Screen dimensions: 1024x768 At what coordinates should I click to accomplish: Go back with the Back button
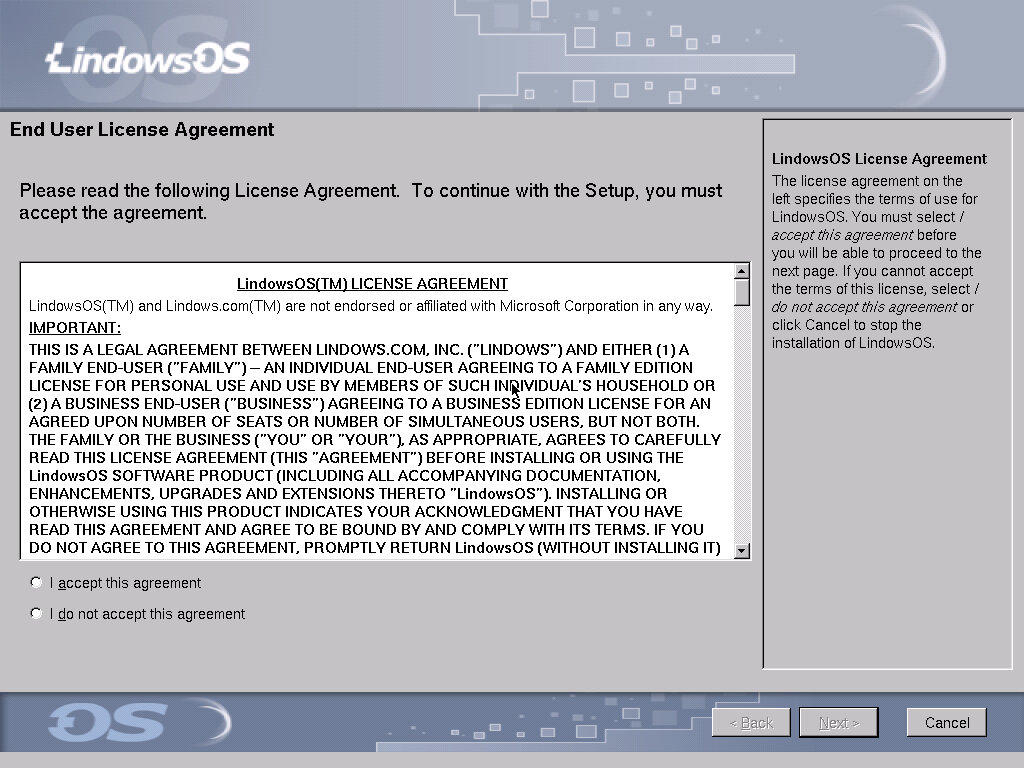pyautogui.click(x=751, y=722)
